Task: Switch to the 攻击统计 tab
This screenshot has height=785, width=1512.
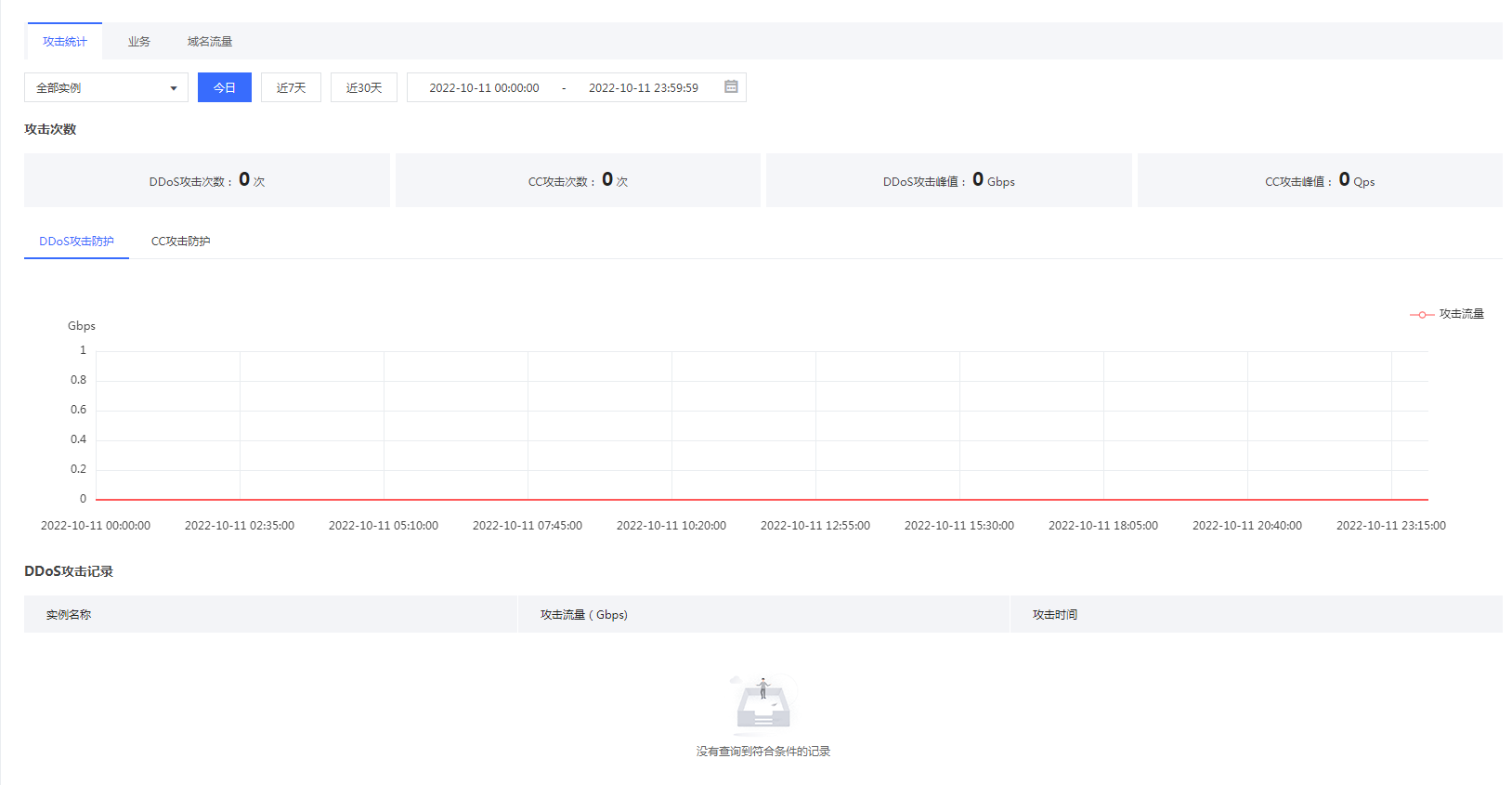Action: click(65, 42)
